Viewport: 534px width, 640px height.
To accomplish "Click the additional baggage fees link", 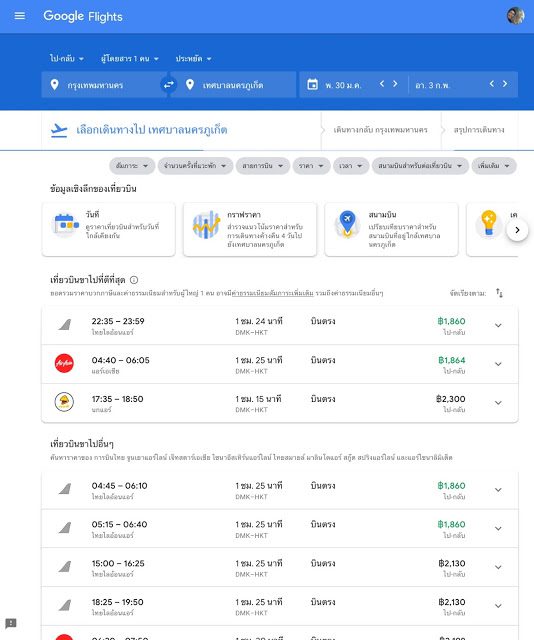I will [x=273, y=293].
